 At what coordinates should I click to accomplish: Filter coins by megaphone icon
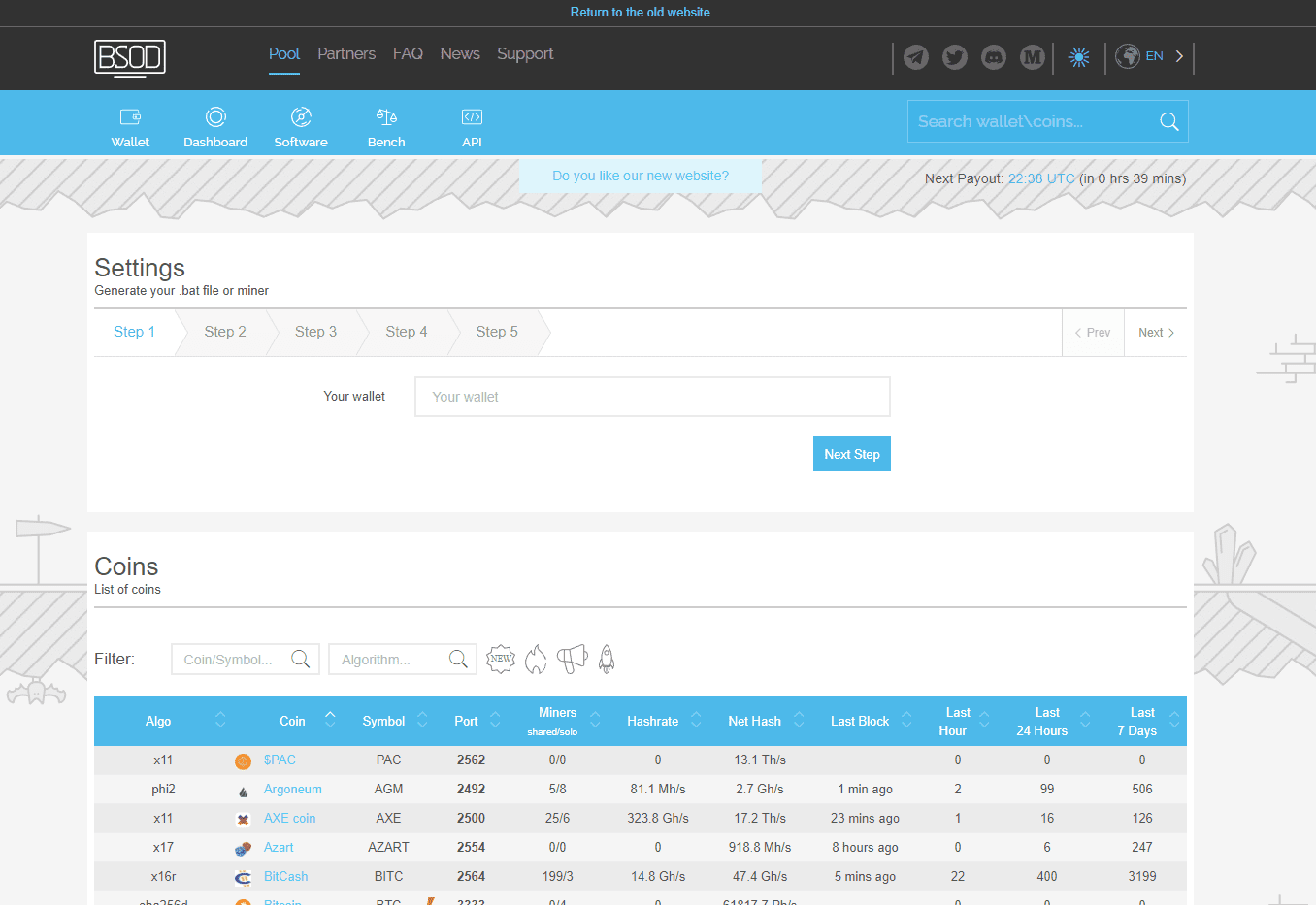[x=572, y=659]
